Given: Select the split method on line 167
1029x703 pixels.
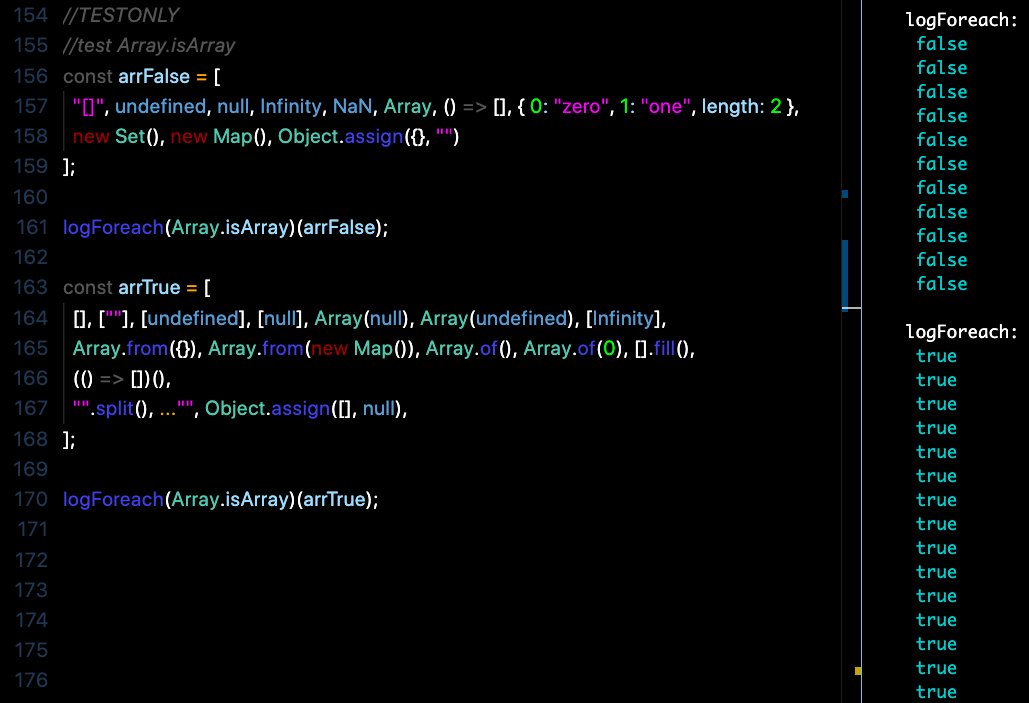Looking at the screenshot, I should pos(115,408).
